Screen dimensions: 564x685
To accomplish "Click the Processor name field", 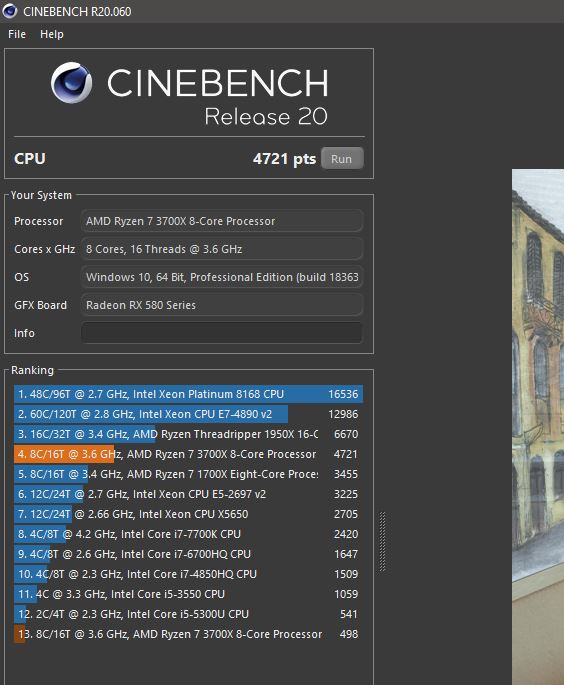I will (x=221, y=221).
